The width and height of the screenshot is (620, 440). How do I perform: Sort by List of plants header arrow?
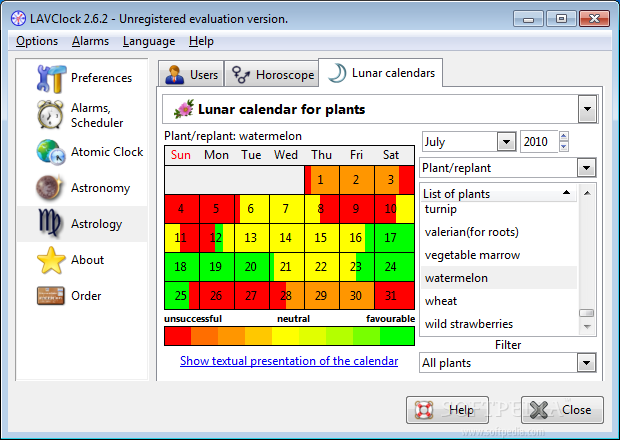click(566, 193)
